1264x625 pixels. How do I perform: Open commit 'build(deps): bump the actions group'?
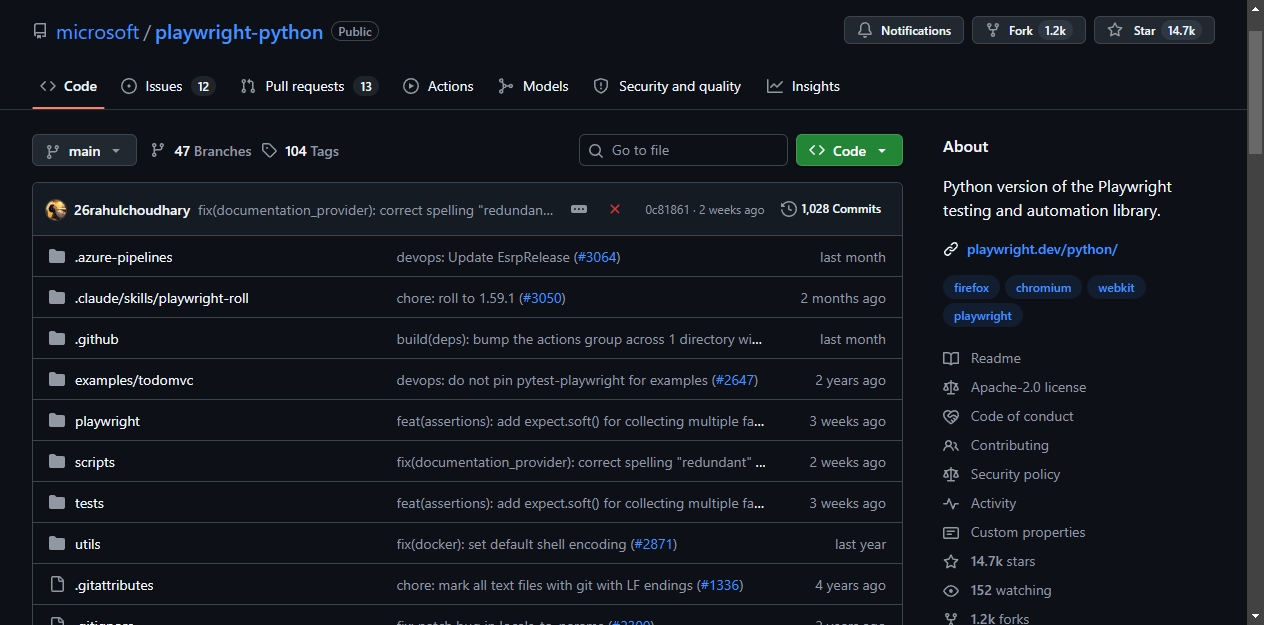coord(580,339)
